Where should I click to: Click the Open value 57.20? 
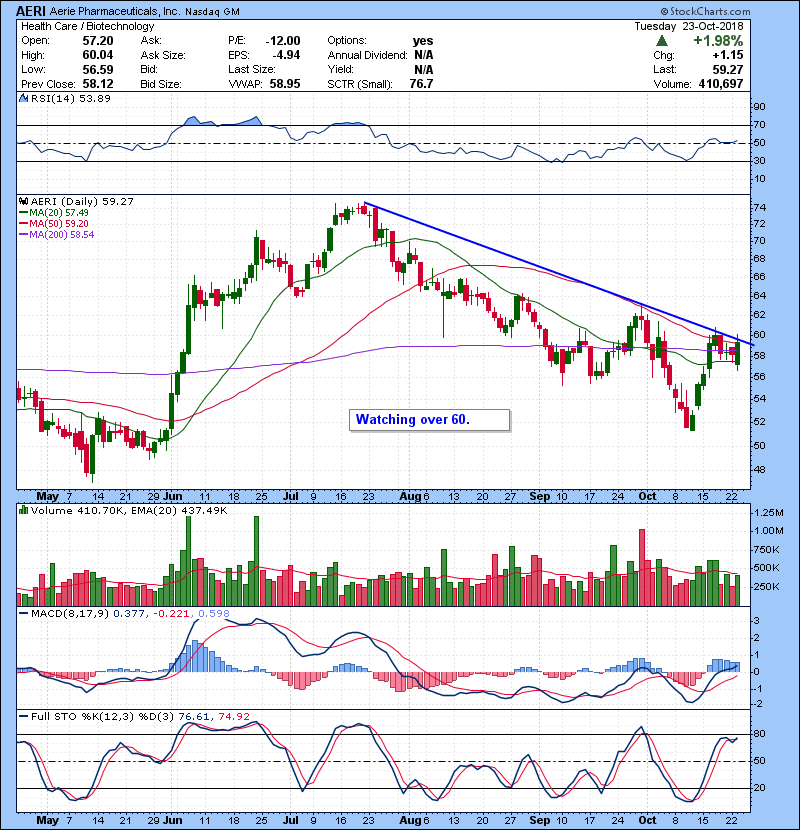[98, 41]
